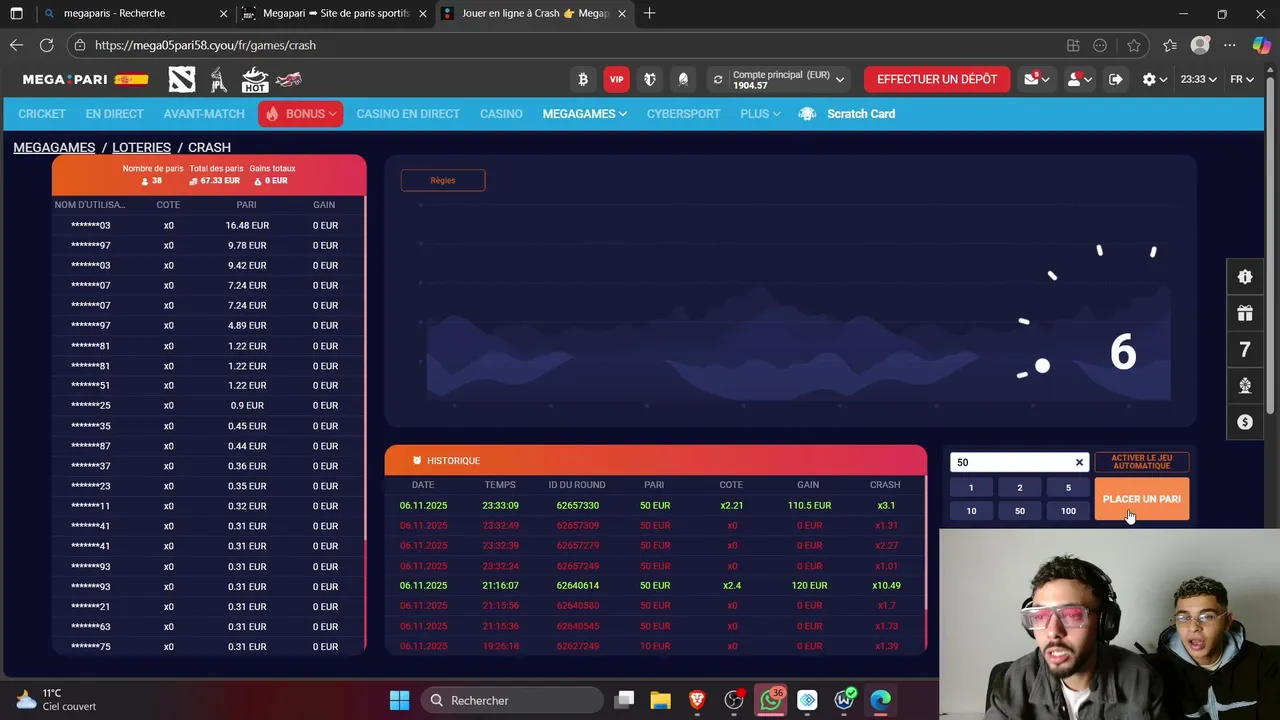
Task: Open the number 7 sidebar icon
Action: pos(1245,349)
